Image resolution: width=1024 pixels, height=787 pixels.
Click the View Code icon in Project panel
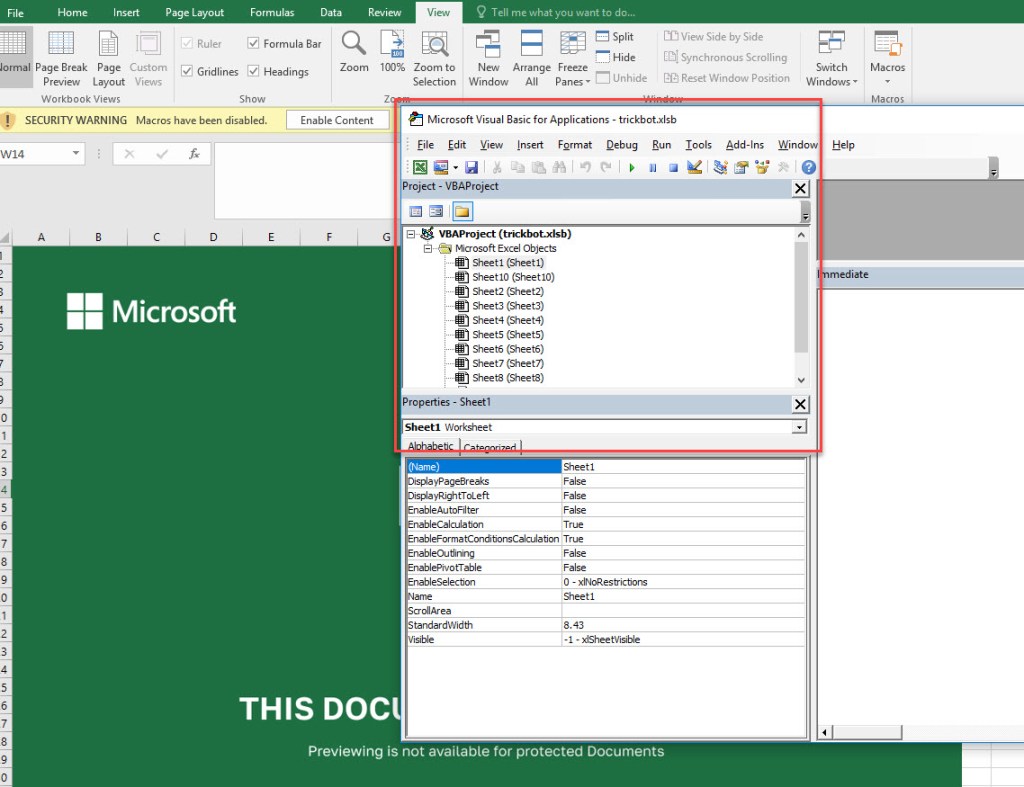416,211
